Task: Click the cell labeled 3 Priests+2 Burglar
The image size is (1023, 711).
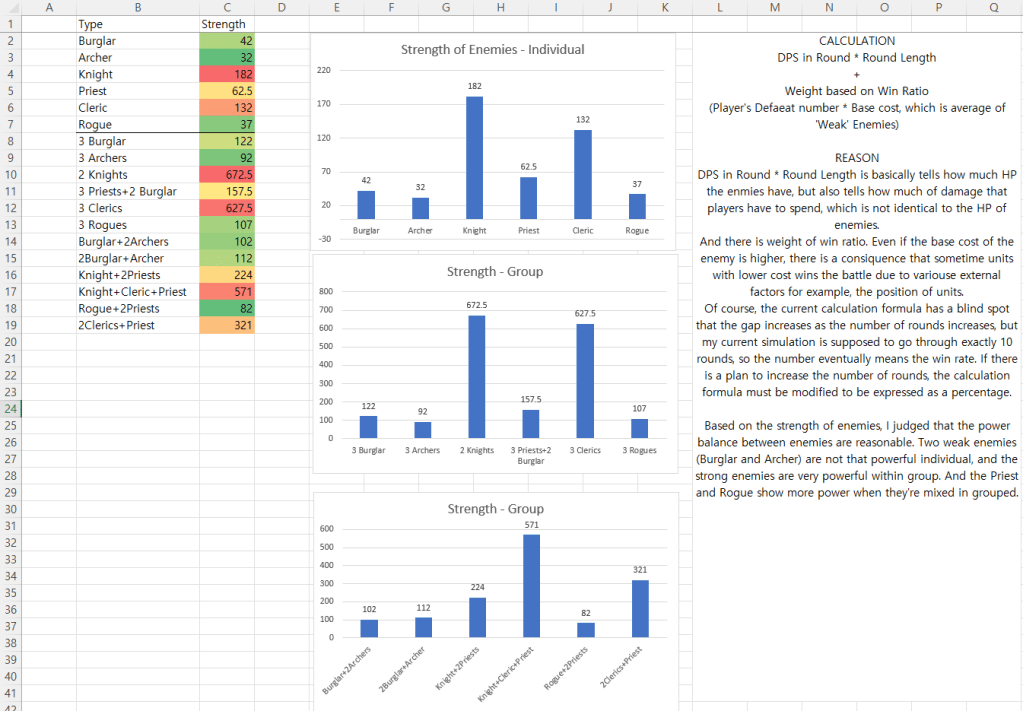Action: tap(137, 191)
